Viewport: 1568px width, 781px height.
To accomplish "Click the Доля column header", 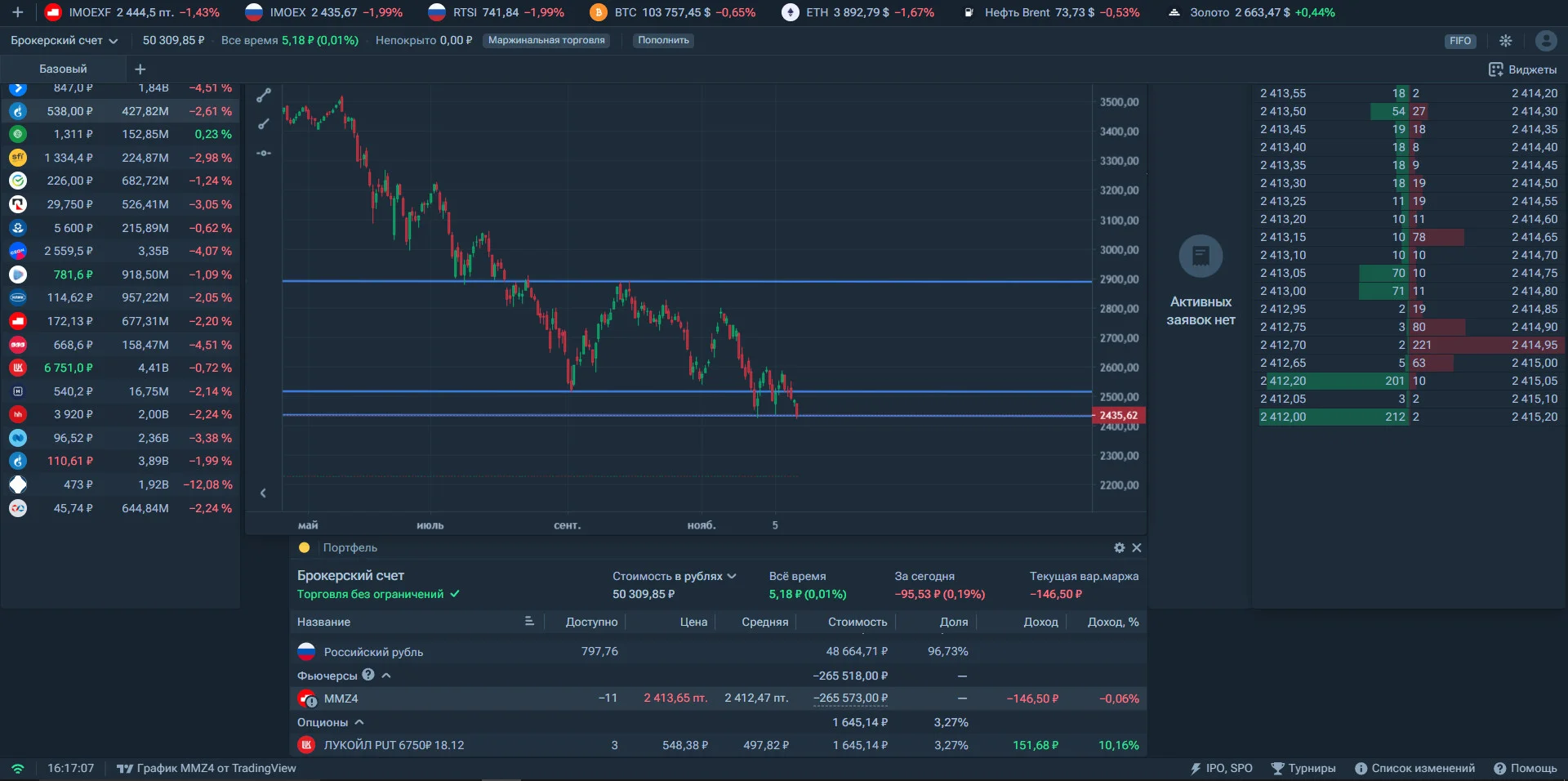I will (x=954, y=622).
